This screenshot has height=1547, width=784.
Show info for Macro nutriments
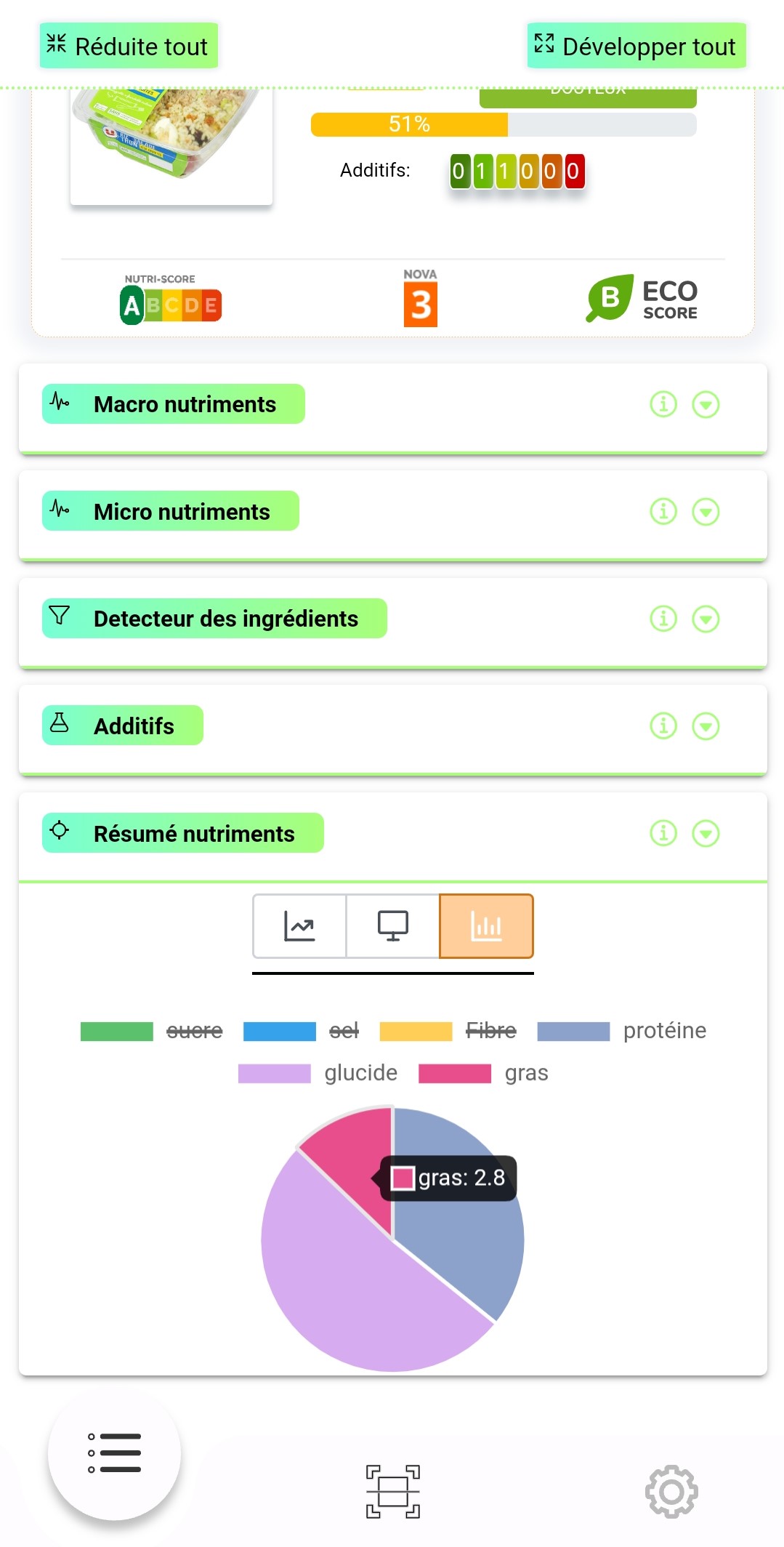[x=663, y=404]
